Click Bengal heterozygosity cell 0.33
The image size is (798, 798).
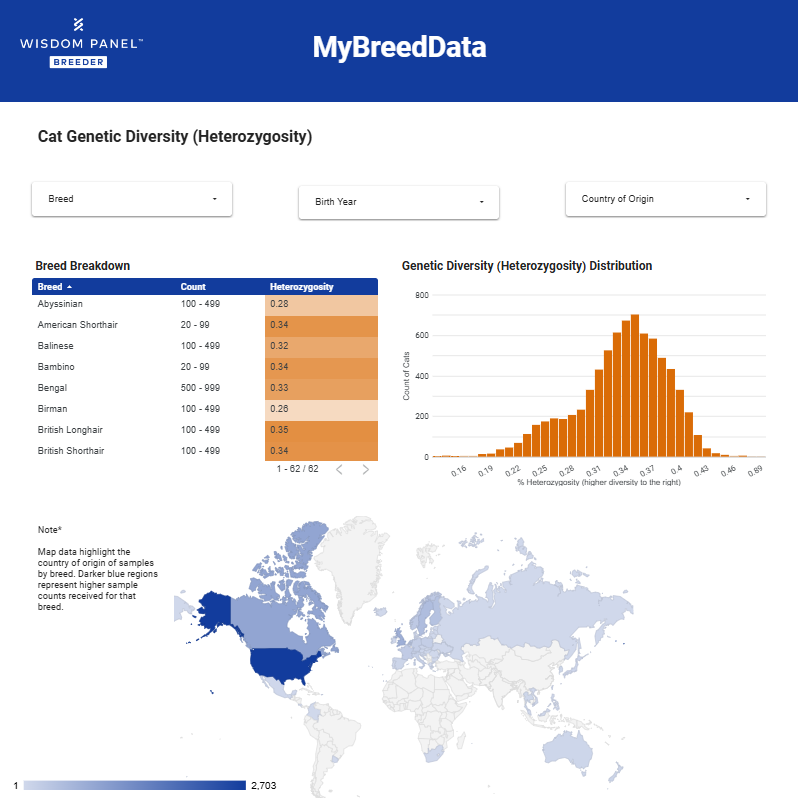321,389
